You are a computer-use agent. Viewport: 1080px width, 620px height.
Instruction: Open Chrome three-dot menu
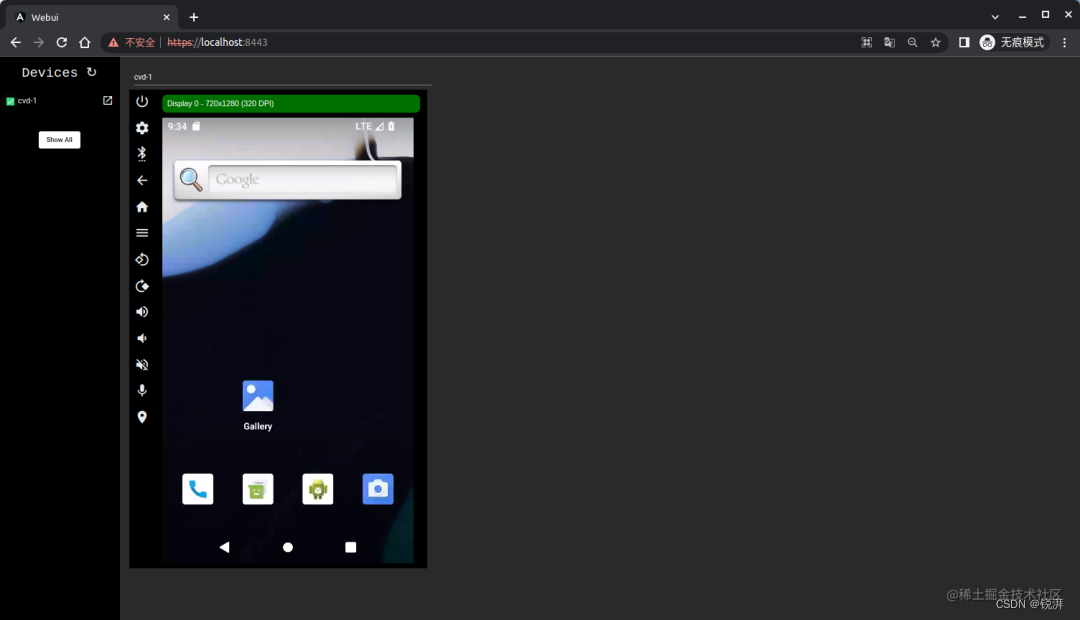coord(1064,42)
